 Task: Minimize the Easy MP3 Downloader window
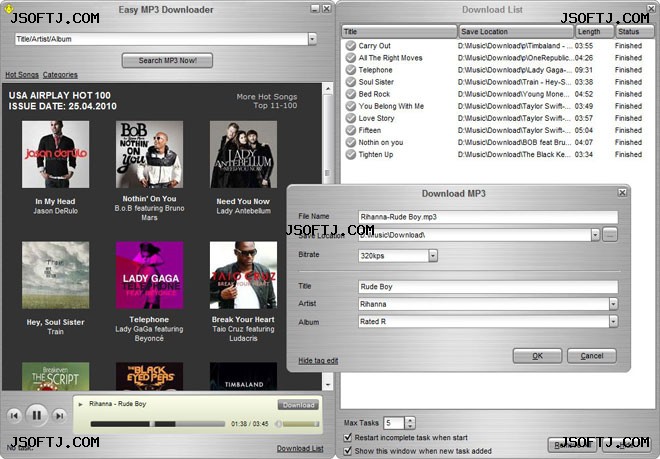pos(315,8)
